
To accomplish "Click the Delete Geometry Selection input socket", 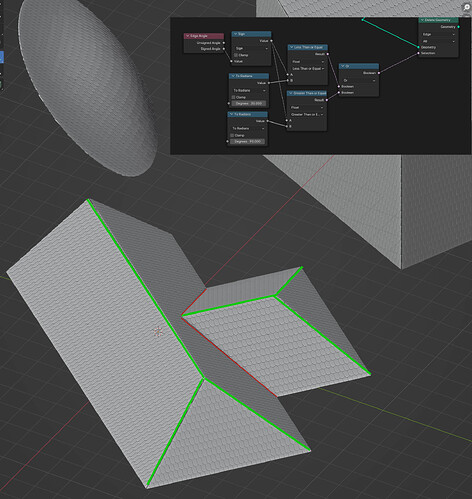I will point(419,53).
